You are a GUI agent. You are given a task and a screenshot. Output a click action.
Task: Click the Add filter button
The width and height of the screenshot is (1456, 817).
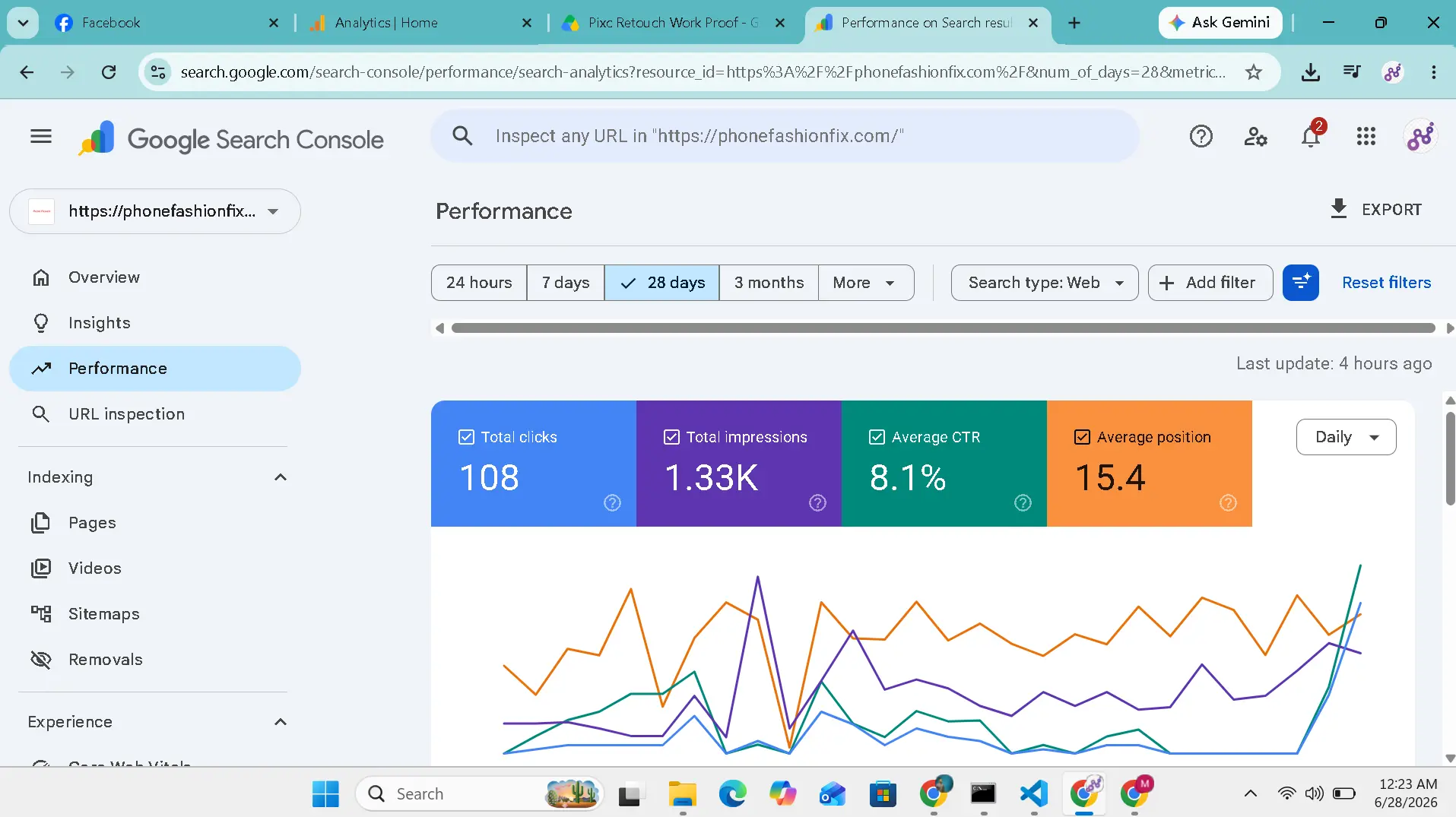(1210, 283)
